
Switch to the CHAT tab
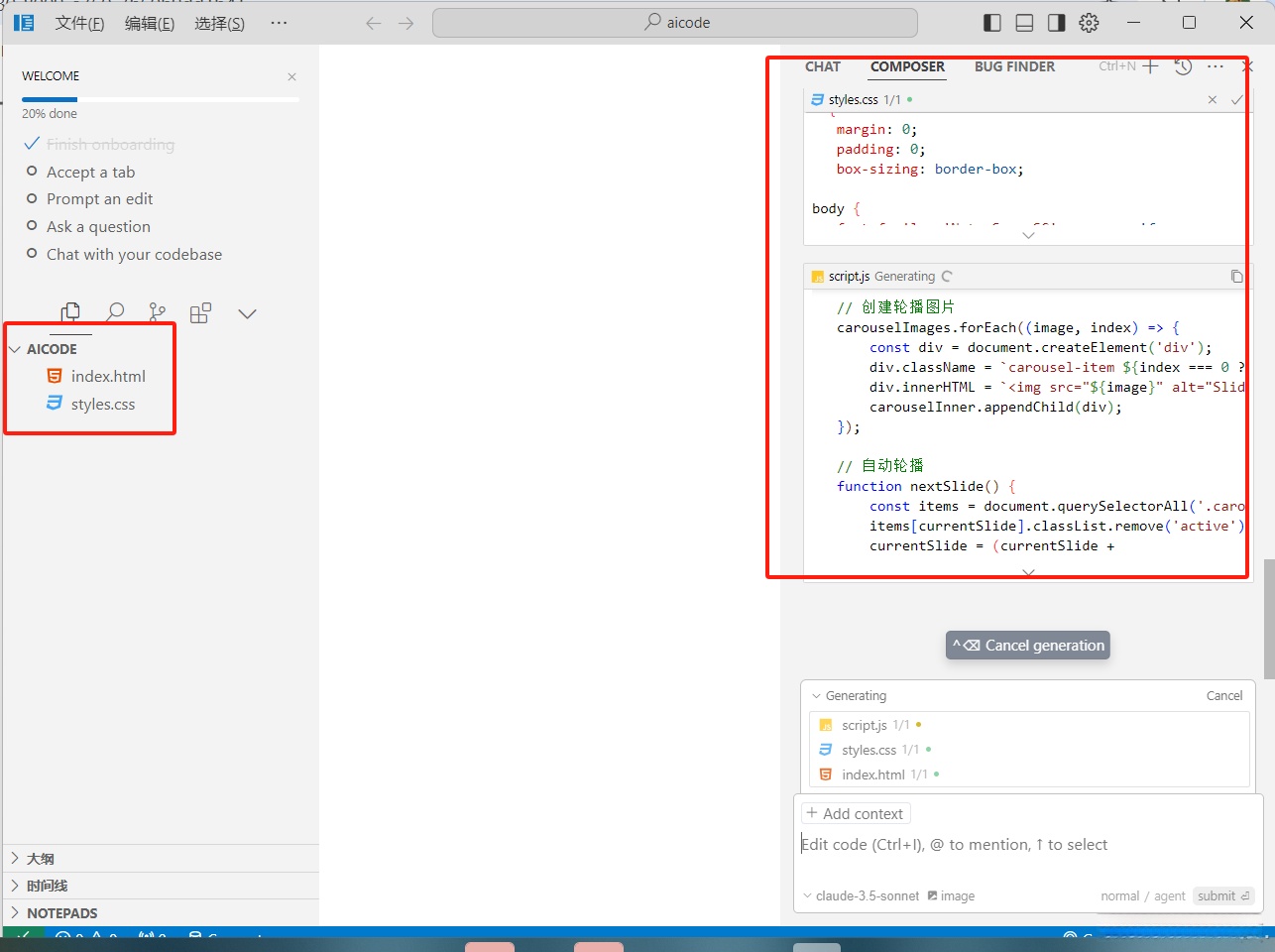tap(822, 66)
